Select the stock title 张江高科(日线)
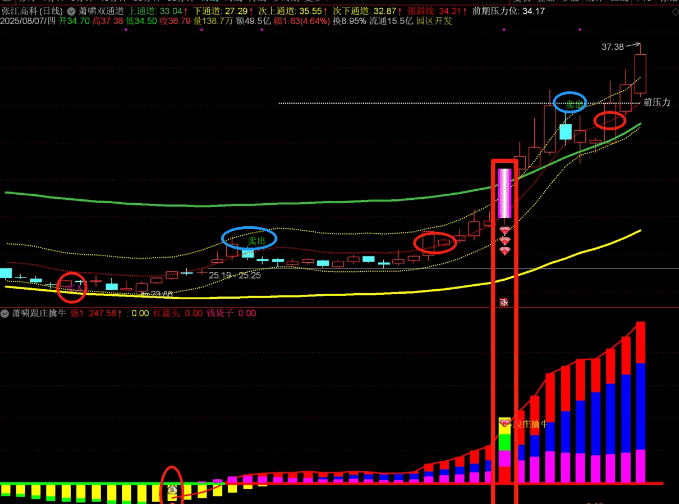Screen dimensions: 679x504 pyautogui.click(x=32, y=11)
